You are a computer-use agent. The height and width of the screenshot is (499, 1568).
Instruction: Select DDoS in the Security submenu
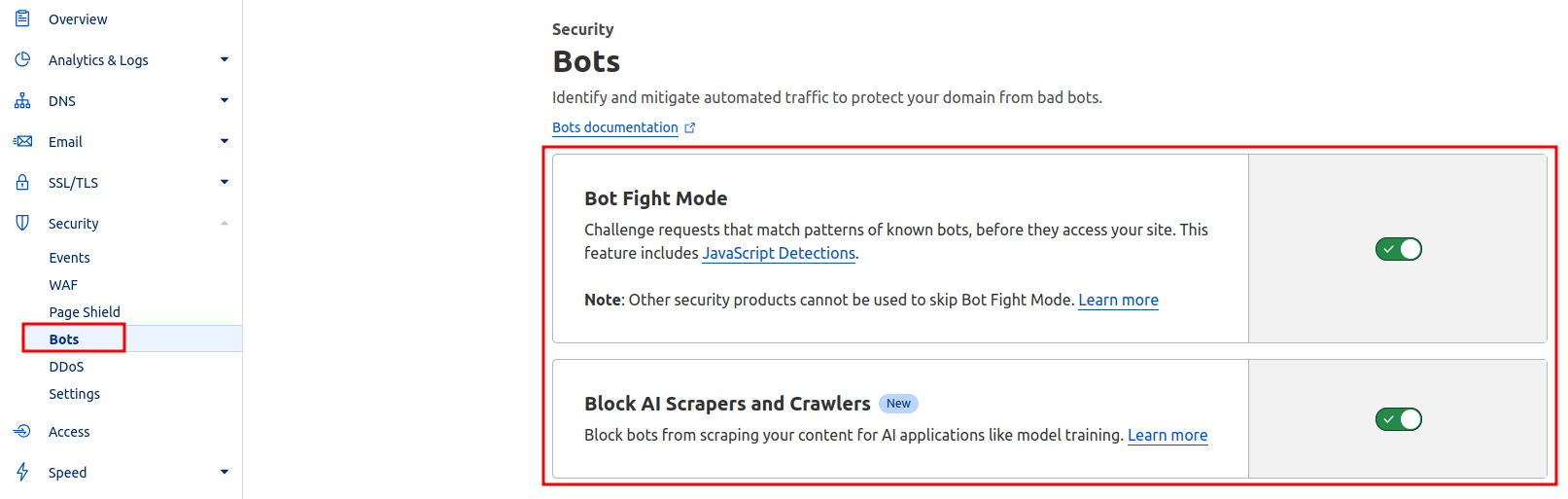[66, 367]
